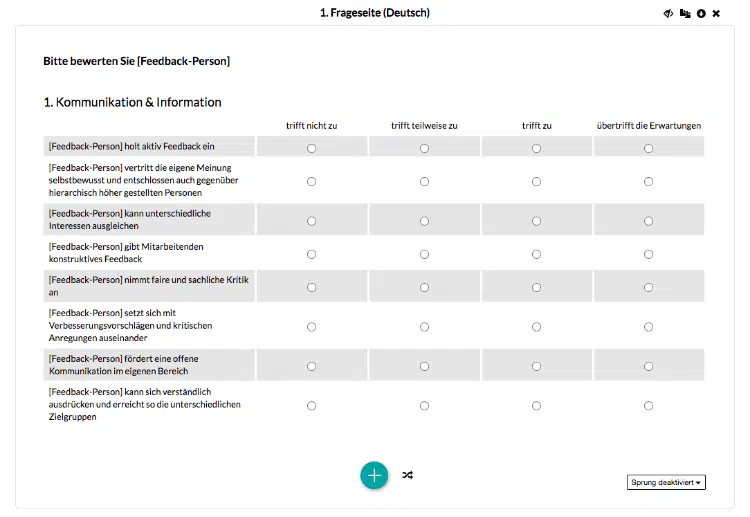Open the 'Sprung deaktiviert' dropdown

(667, 482)
